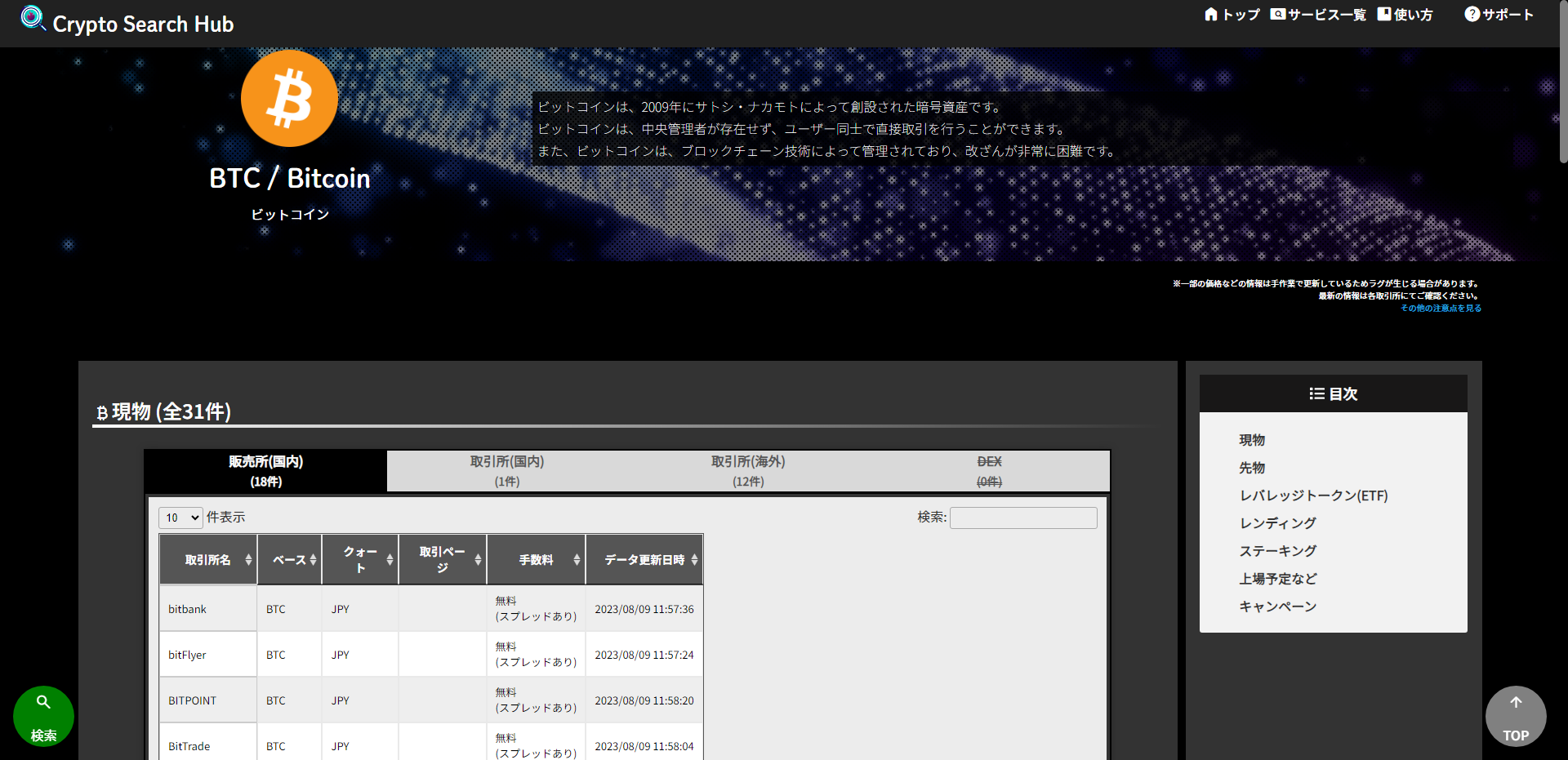This screenshot has width=1568, height=760.
Task: Jump to キャンペーン section
Action: coord(1278,607)
